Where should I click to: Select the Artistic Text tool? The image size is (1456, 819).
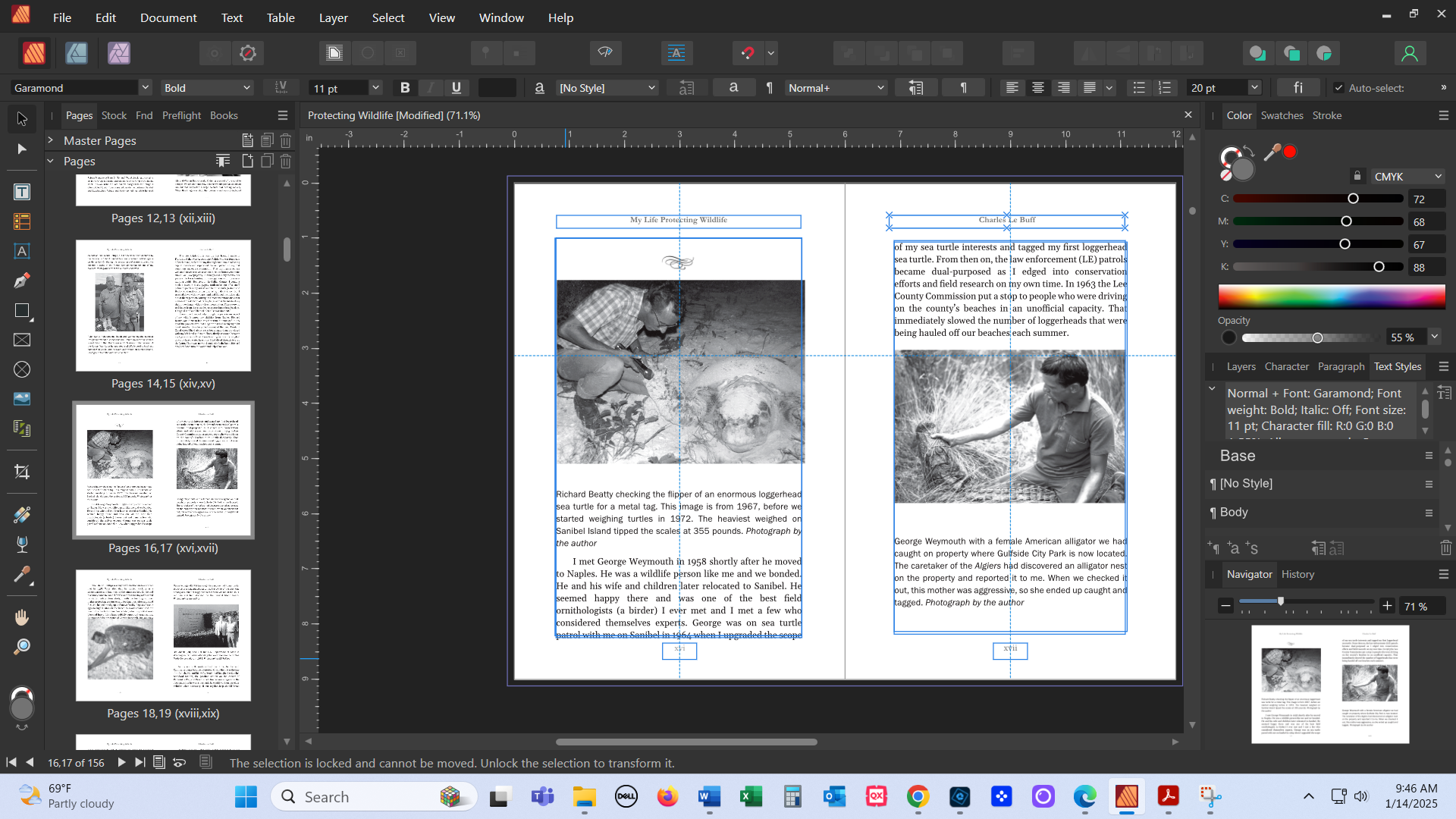click(22, 251)
